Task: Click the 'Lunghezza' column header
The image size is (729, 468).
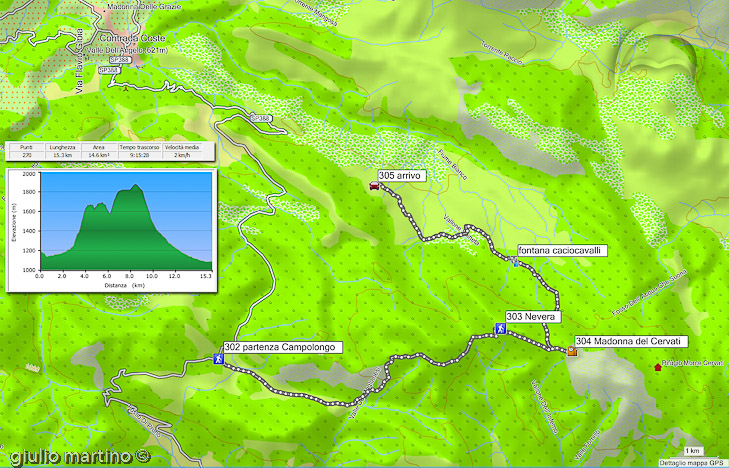Action: tap(62, 147)
